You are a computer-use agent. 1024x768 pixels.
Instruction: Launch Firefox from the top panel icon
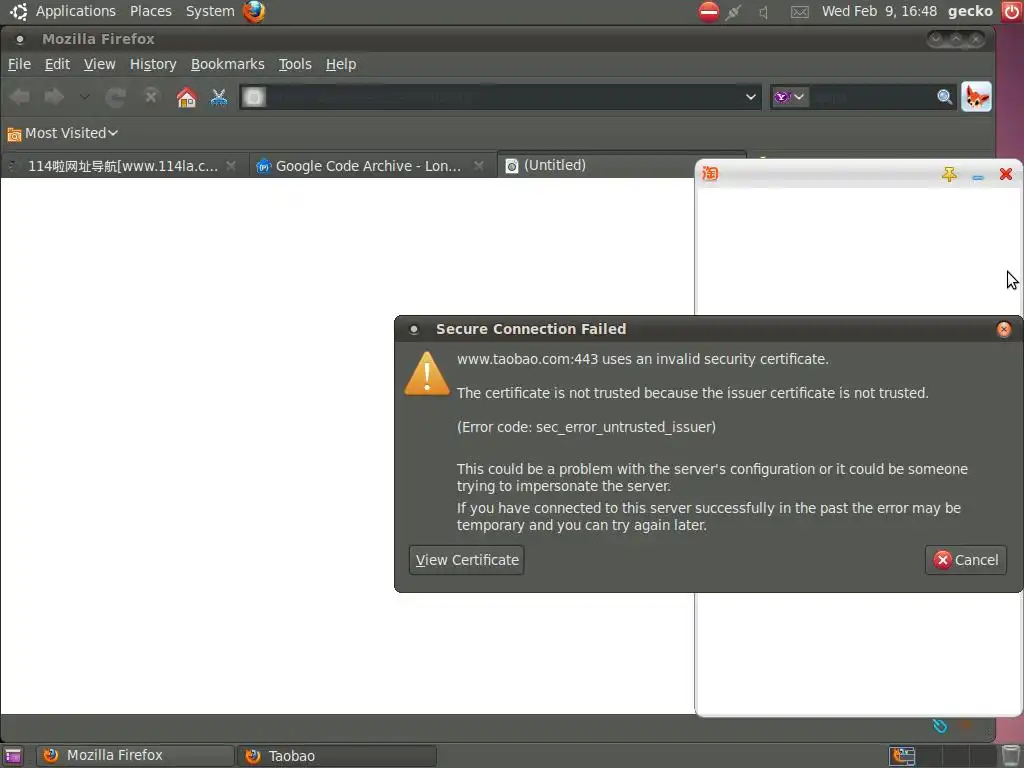point(254,11)
